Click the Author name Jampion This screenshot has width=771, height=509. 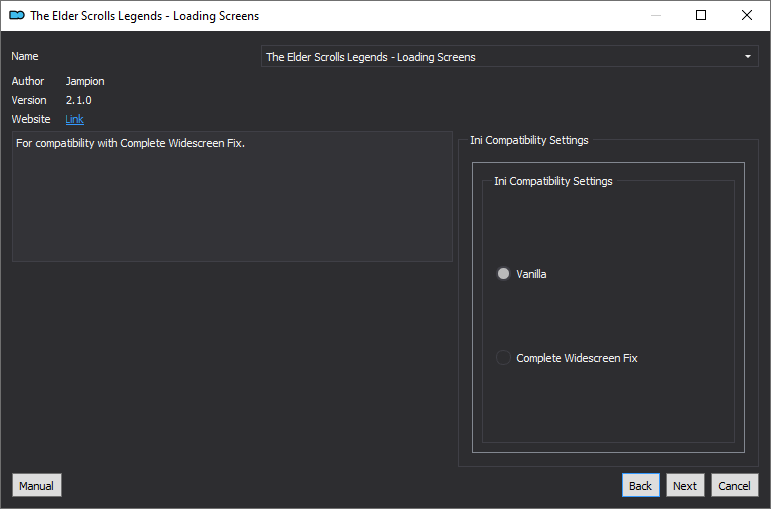tap(85, 81)
